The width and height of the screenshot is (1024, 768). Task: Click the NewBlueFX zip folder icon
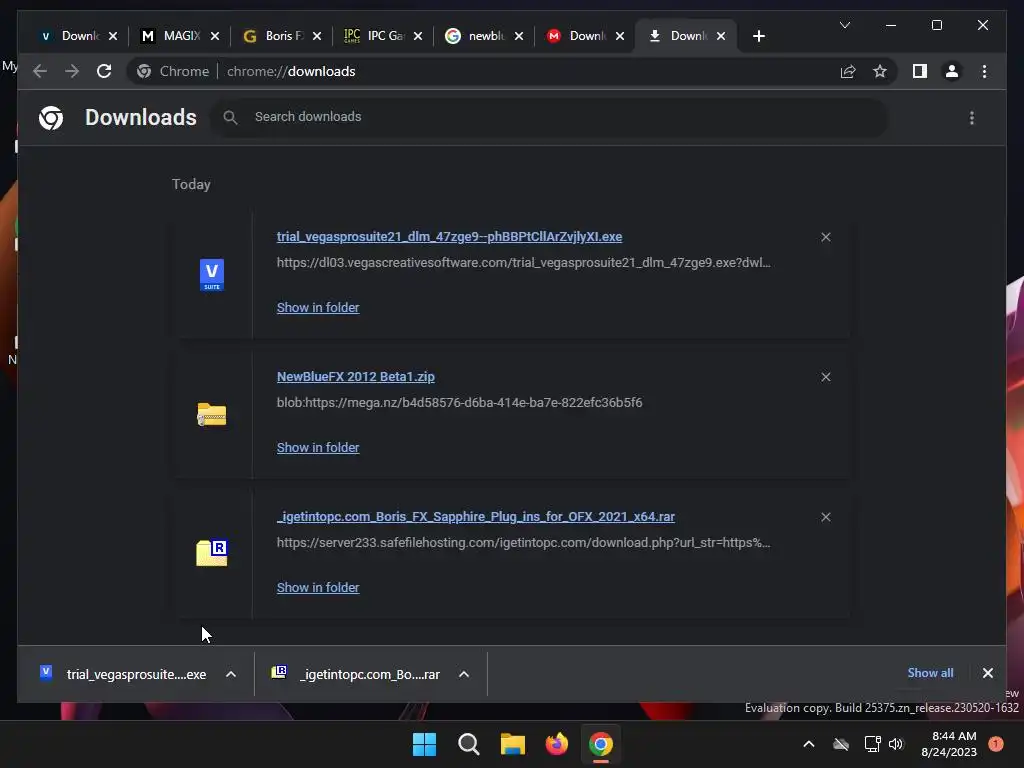[x=212, y=414]
